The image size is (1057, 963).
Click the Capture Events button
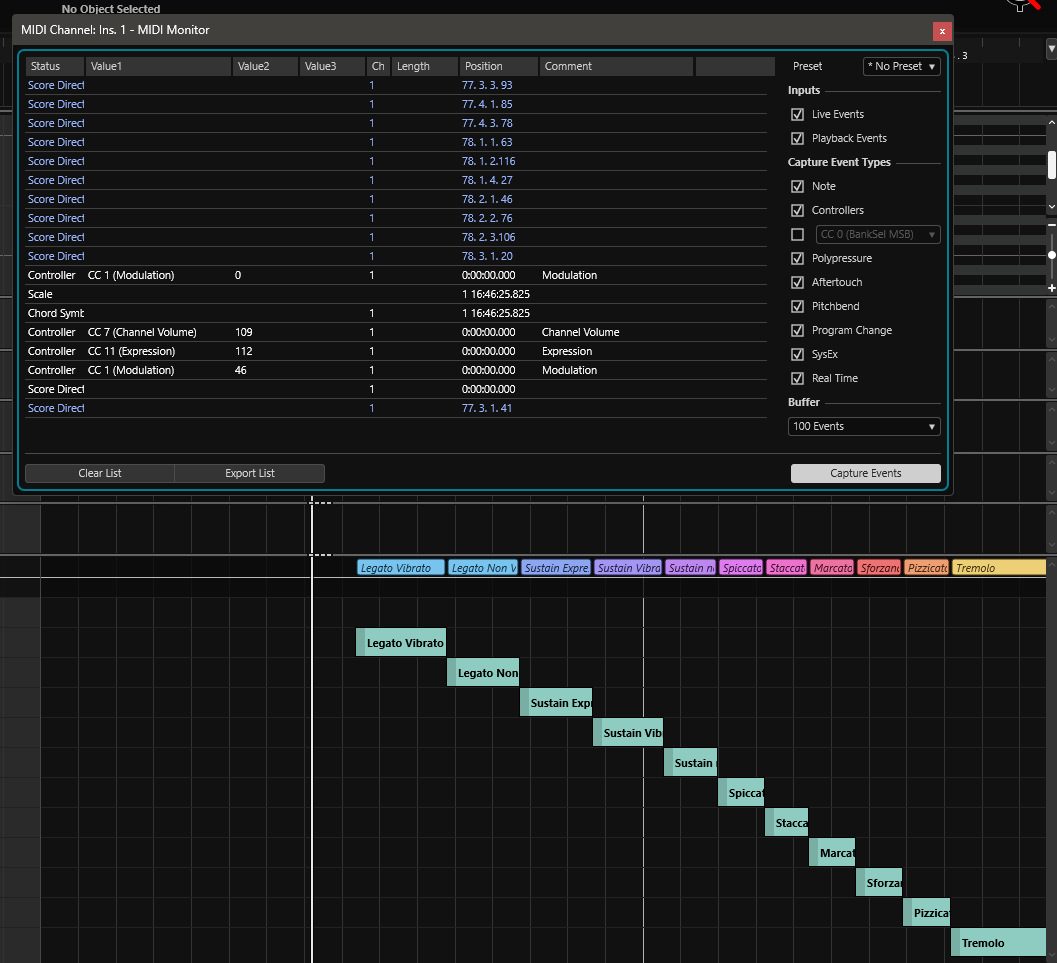(x=865, y=474)
